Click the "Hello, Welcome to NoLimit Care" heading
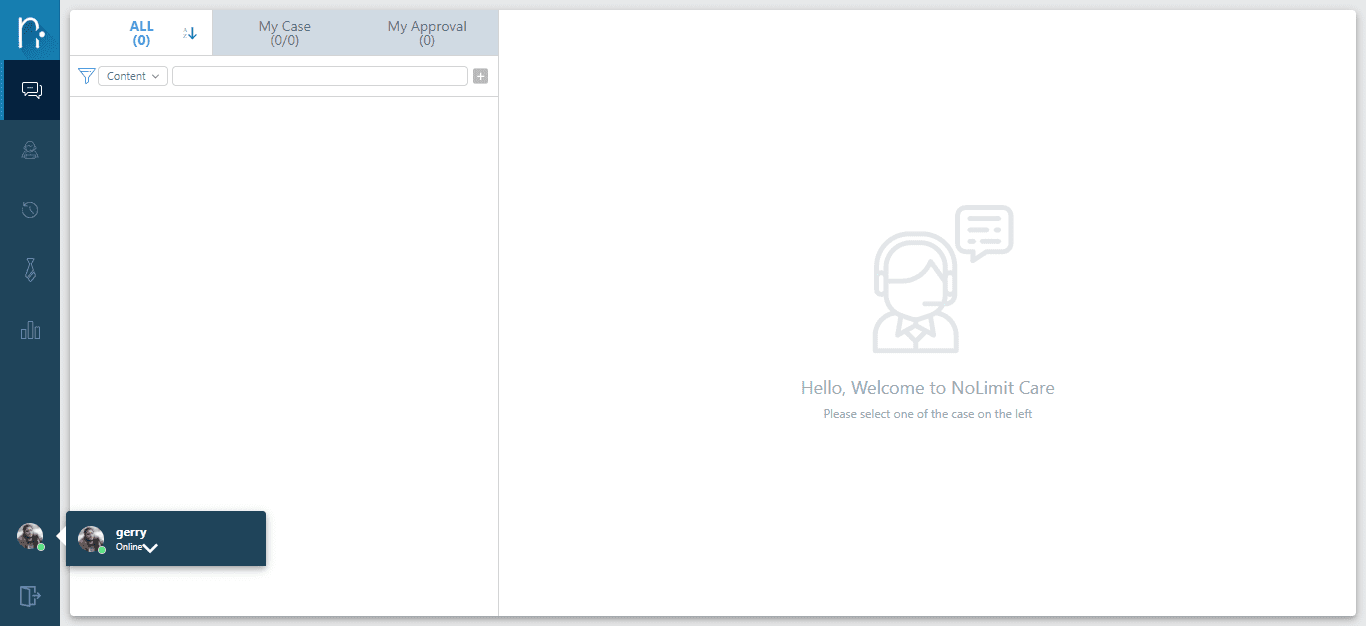Screen dimensions: 1366x626 (928, 388)
